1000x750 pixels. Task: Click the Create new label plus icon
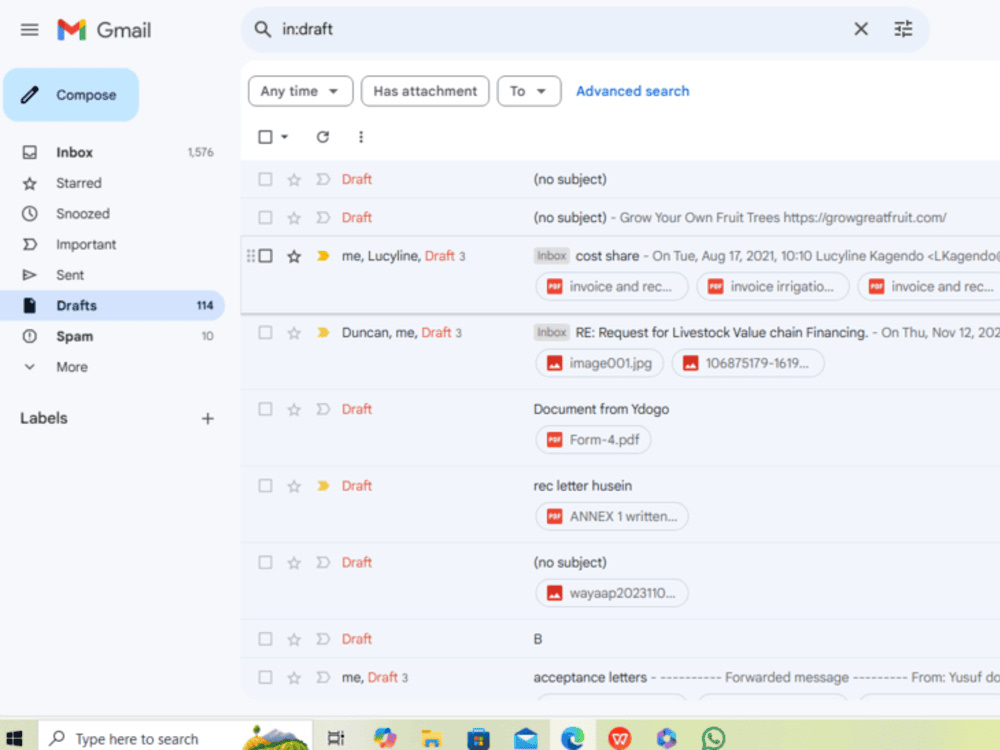[207, 418]
